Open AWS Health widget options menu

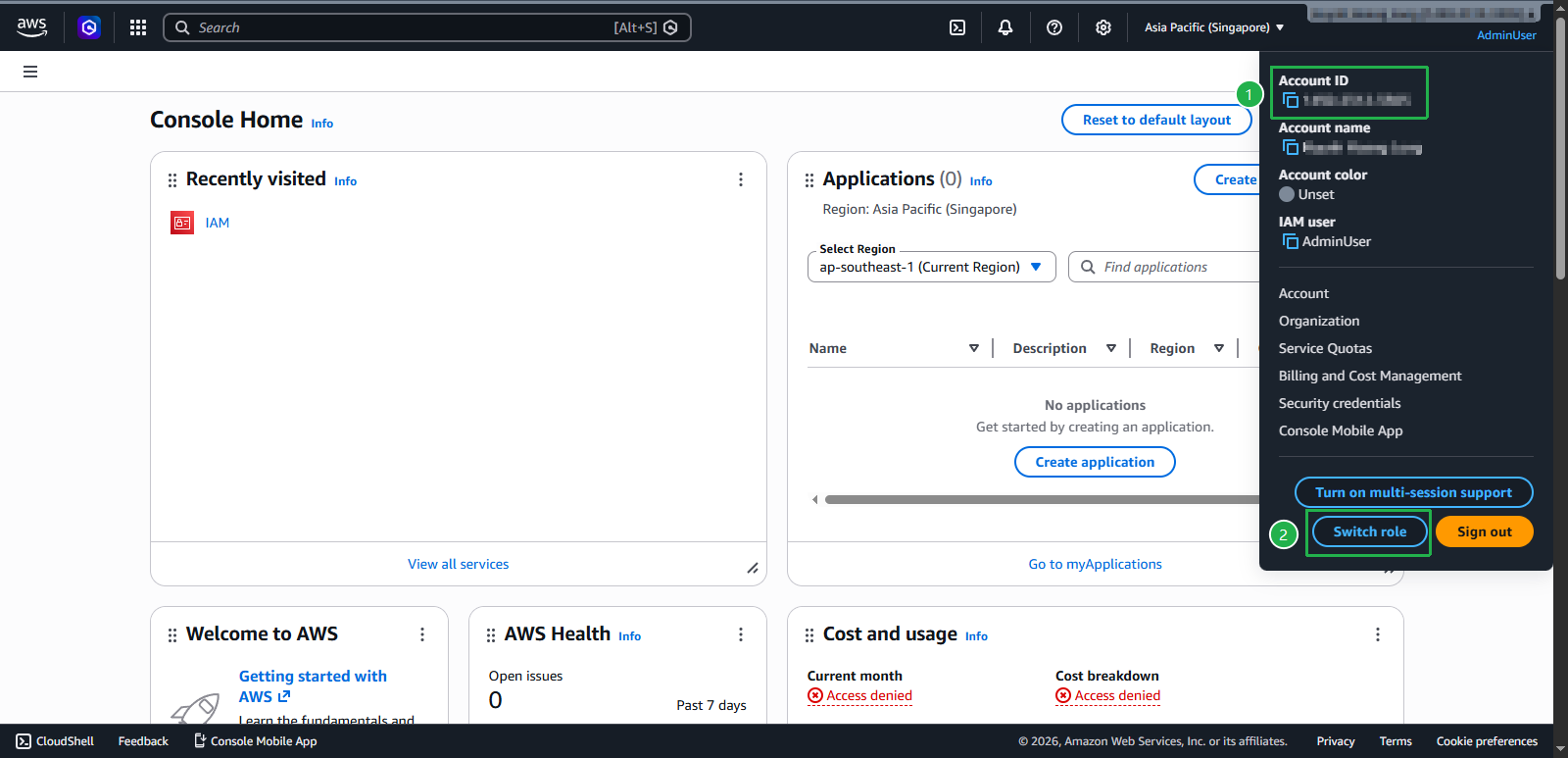point(741,634)
